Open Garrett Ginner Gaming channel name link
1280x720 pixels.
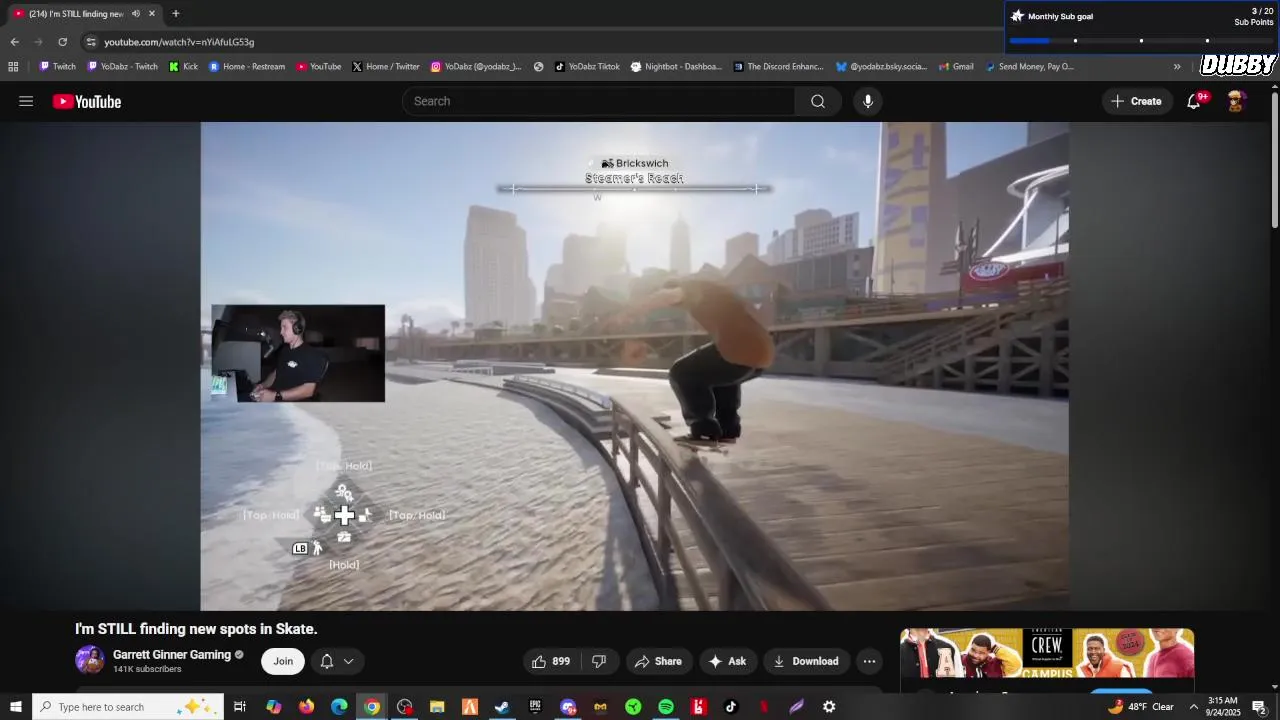click(172, 655)
